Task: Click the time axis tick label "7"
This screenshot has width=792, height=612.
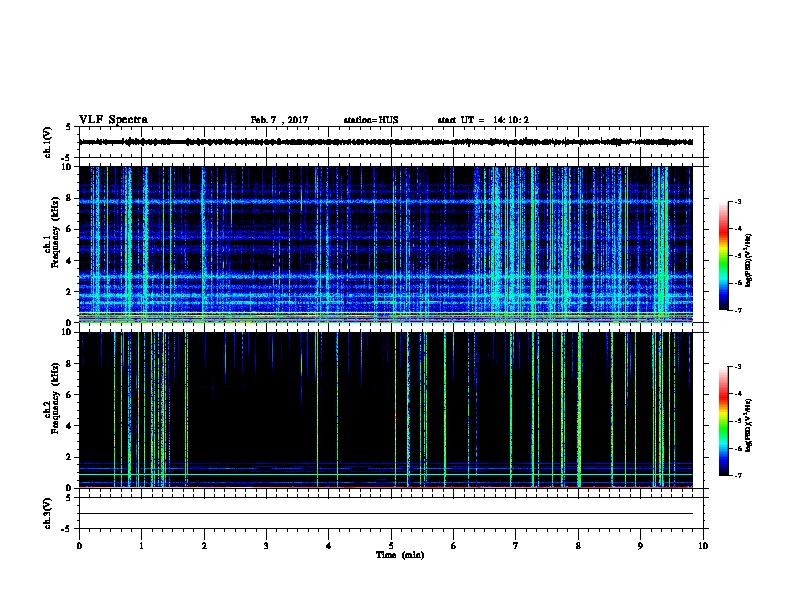Action: pos(516,546)
